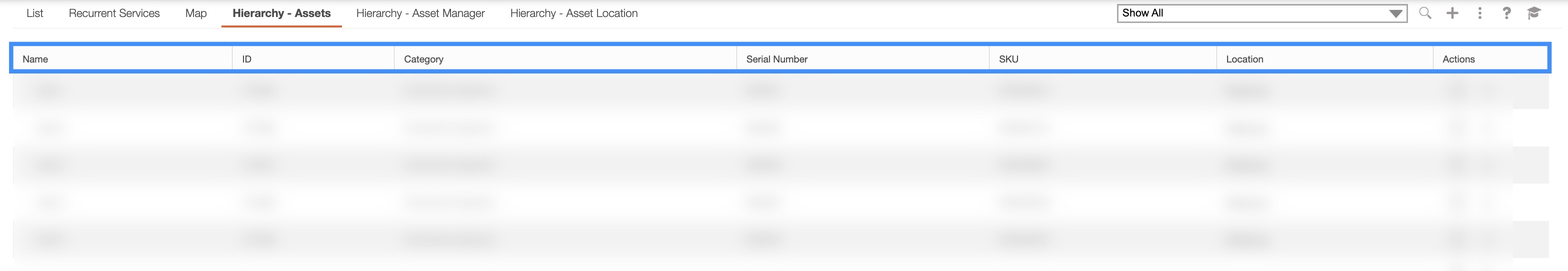
Task: Open Hierarchy - Asset Location tab
Action: pyautogui.click(x=573, y=13)
